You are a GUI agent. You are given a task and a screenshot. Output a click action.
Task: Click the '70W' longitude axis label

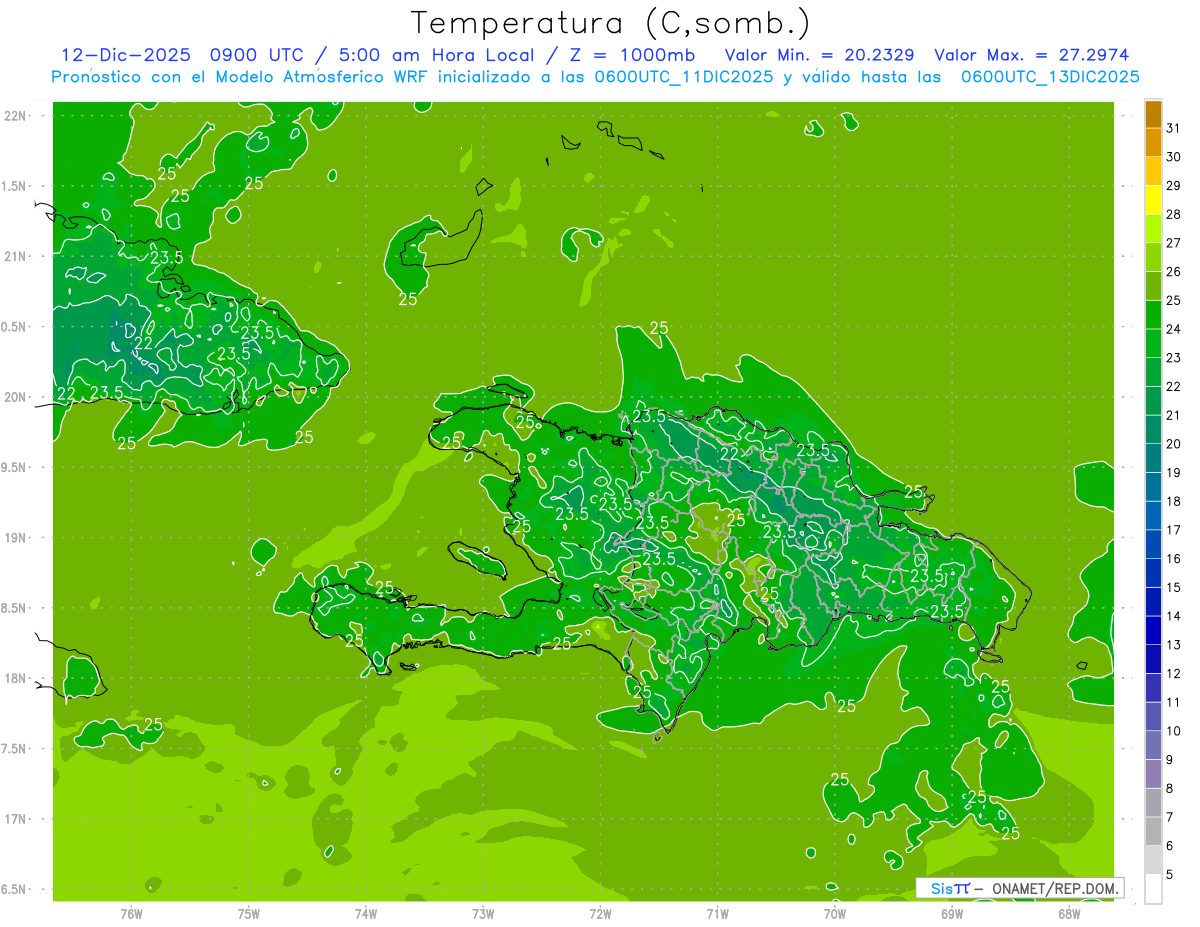pos(835,913)
